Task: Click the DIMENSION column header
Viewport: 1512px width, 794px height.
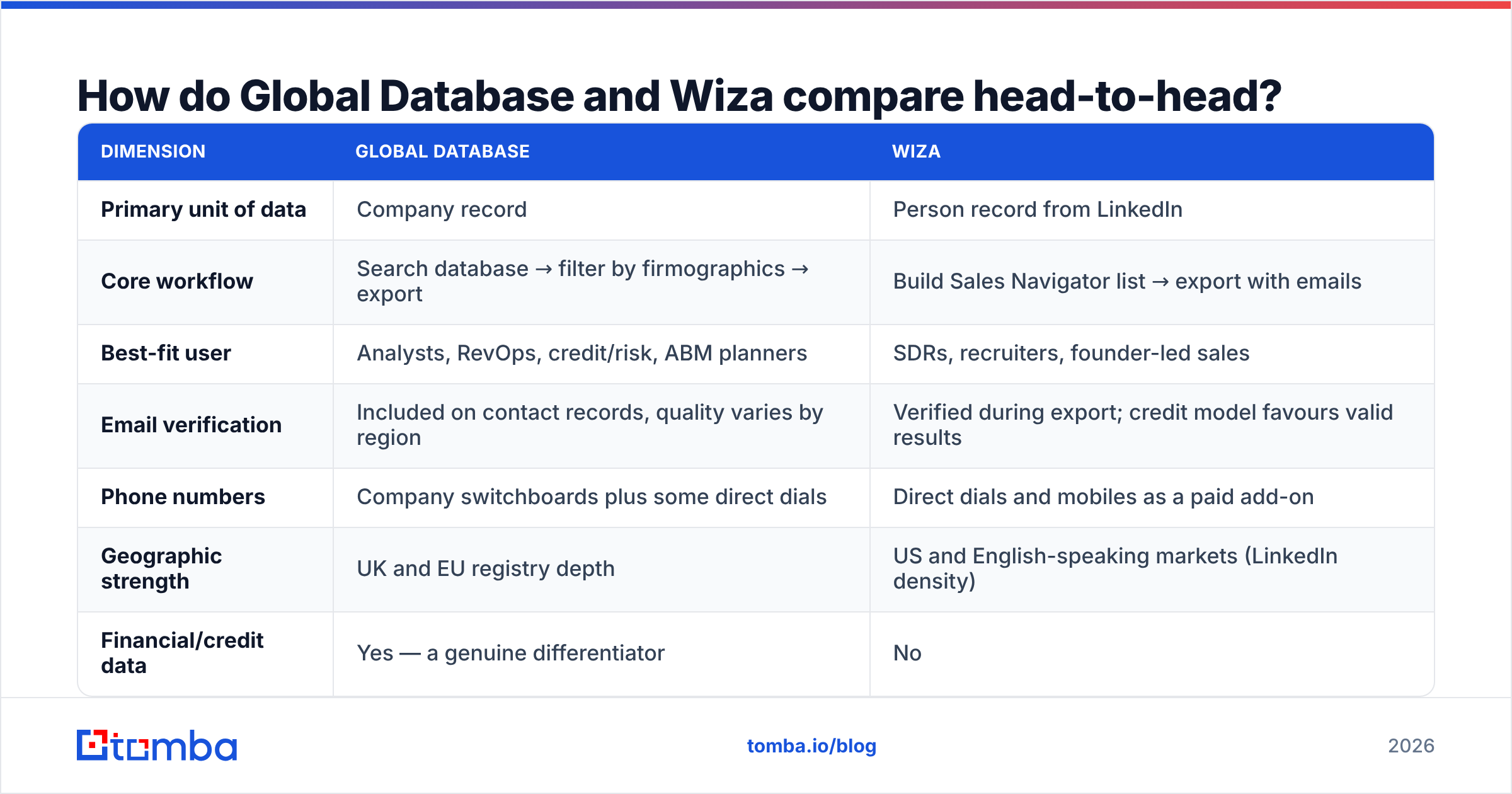Action: tap(153, 151)
